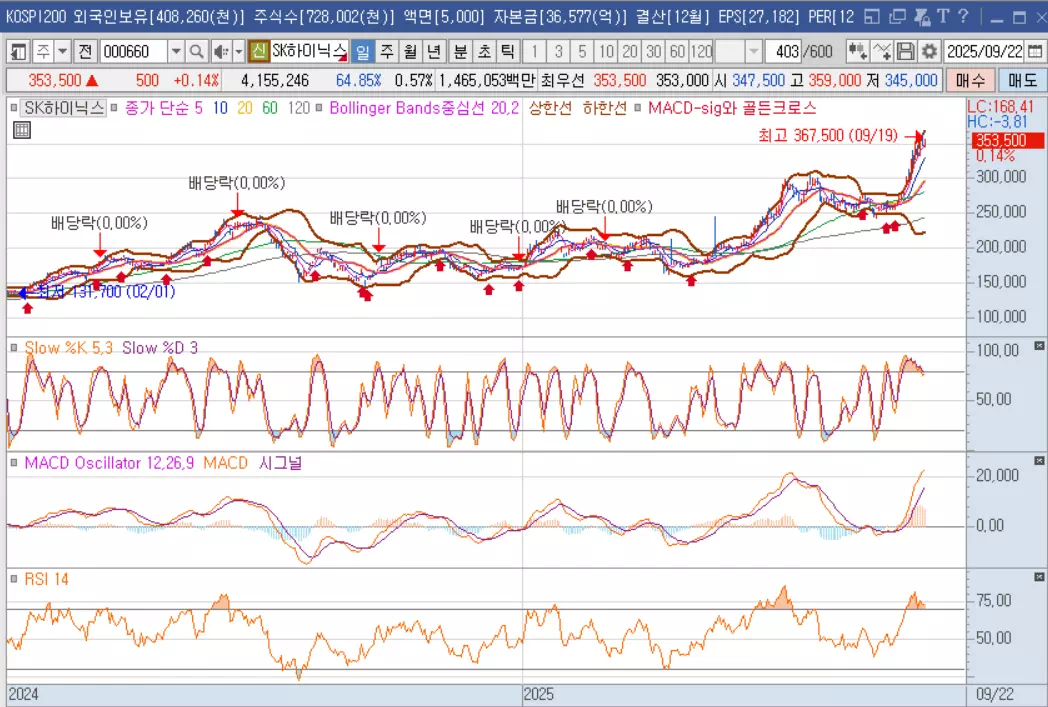Expand the 주 market type dropdown
The height and width of the screenshot is (707, 1048).
(62, 51)
